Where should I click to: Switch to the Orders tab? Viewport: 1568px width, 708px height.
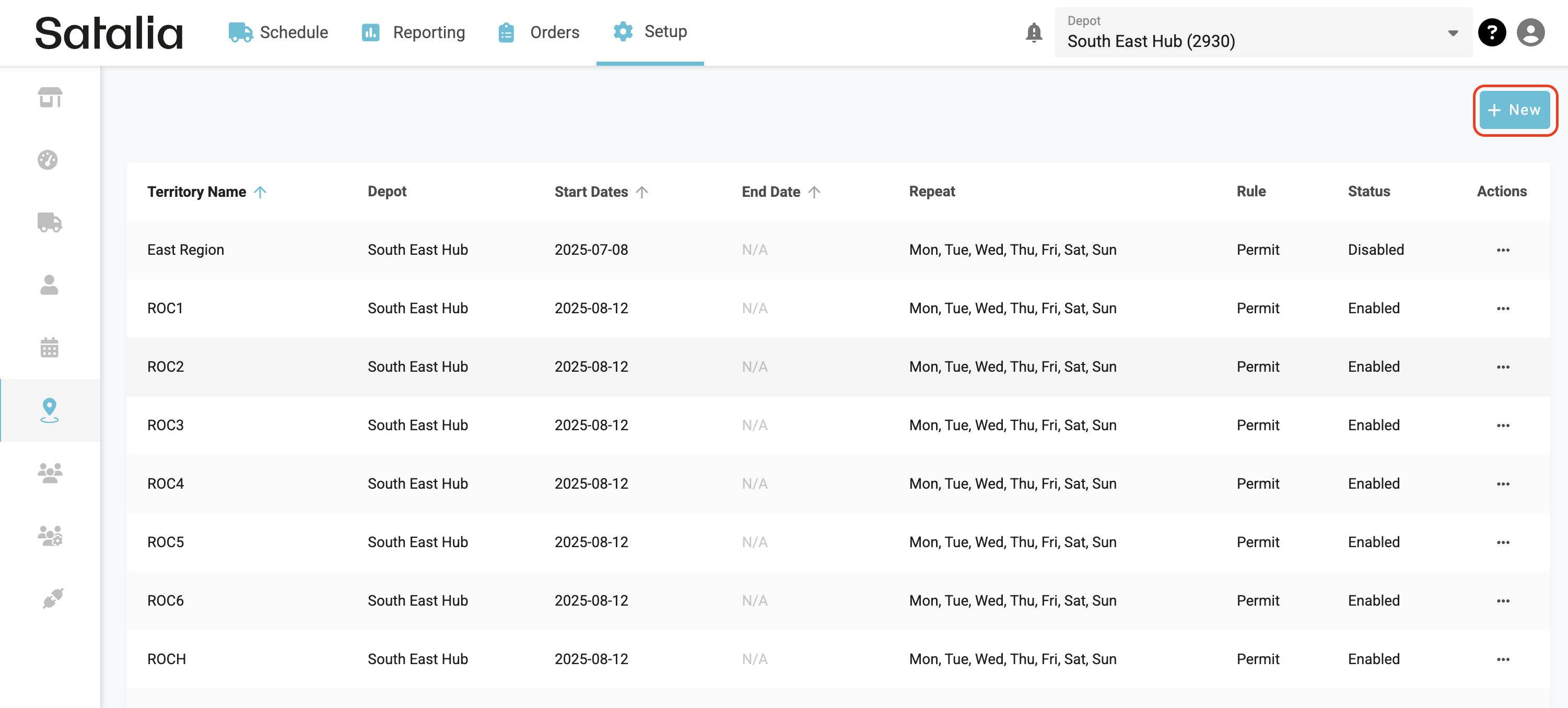tap(538, 32)
